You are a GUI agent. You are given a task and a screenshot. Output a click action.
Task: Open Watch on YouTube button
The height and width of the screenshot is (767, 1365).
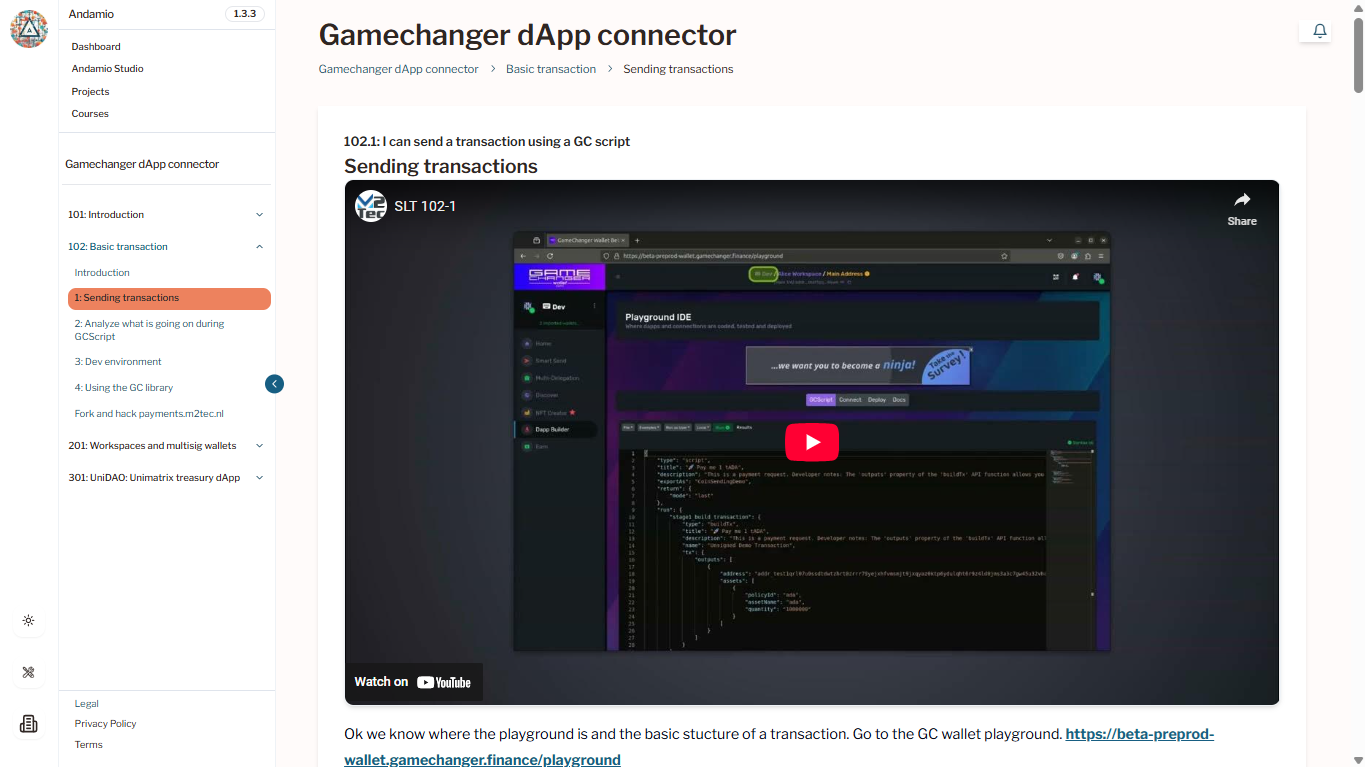(x=413, y=682)
